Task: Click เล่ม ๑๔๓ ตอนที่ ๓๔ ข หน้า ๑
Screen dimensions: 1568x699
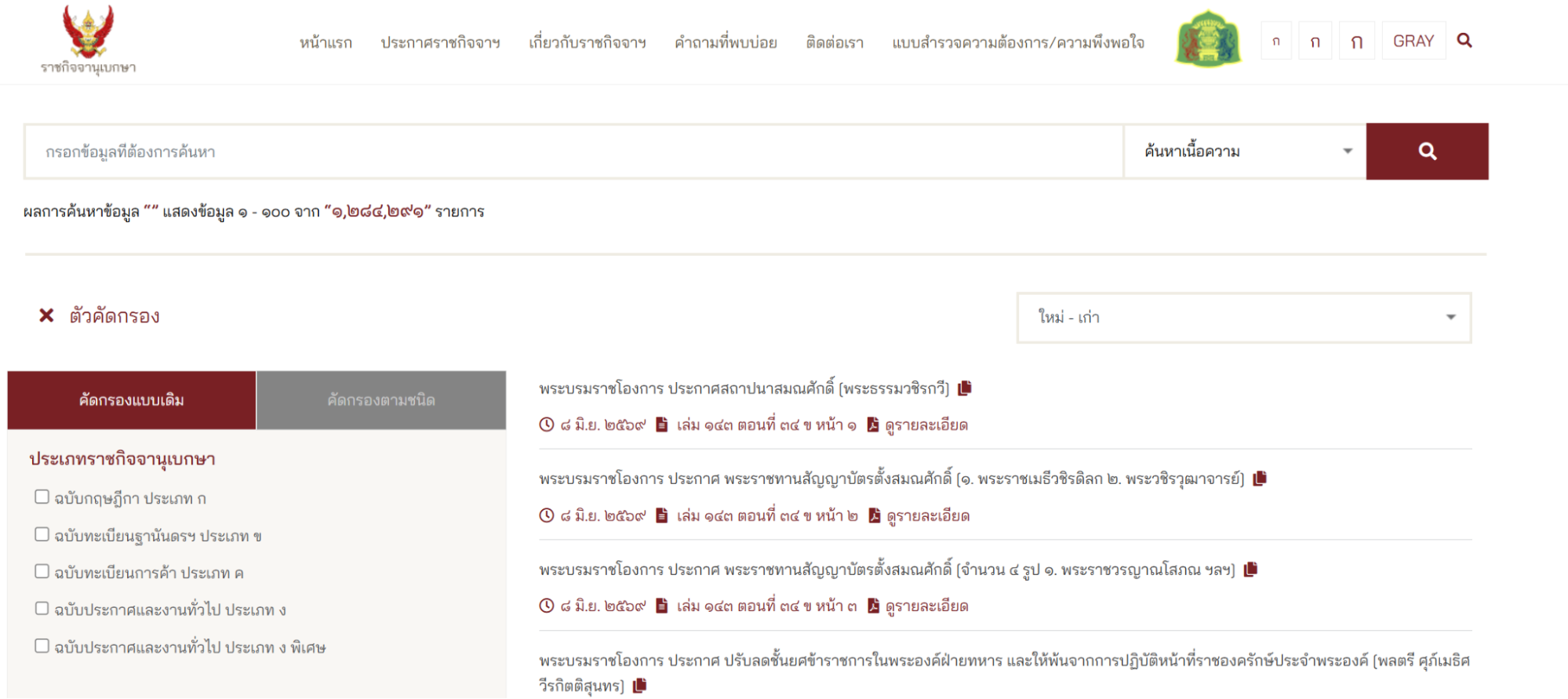Action: (766, 425)
